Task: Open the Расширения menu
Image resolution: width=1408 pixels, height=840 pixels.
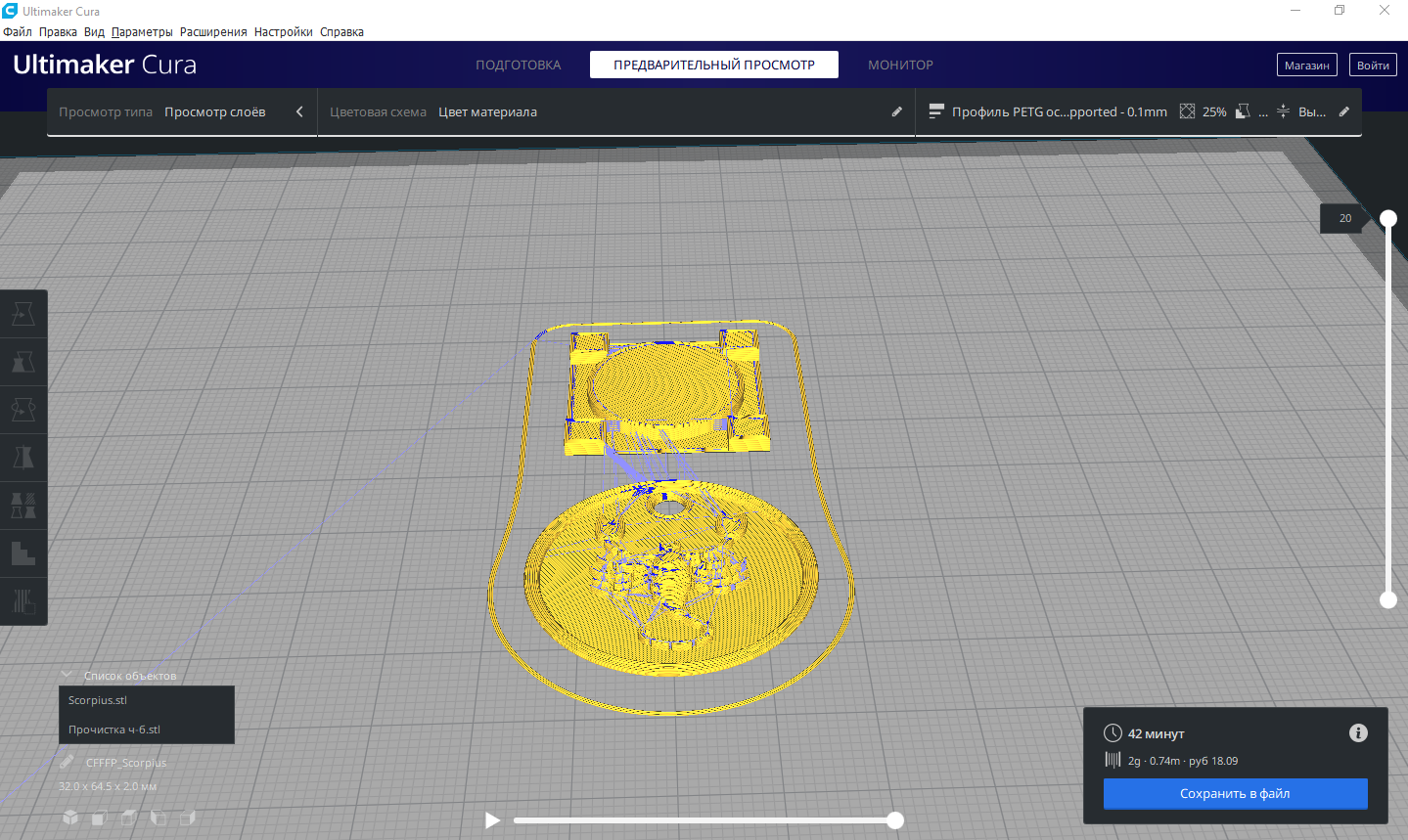Action: click(x=213, y=31)
